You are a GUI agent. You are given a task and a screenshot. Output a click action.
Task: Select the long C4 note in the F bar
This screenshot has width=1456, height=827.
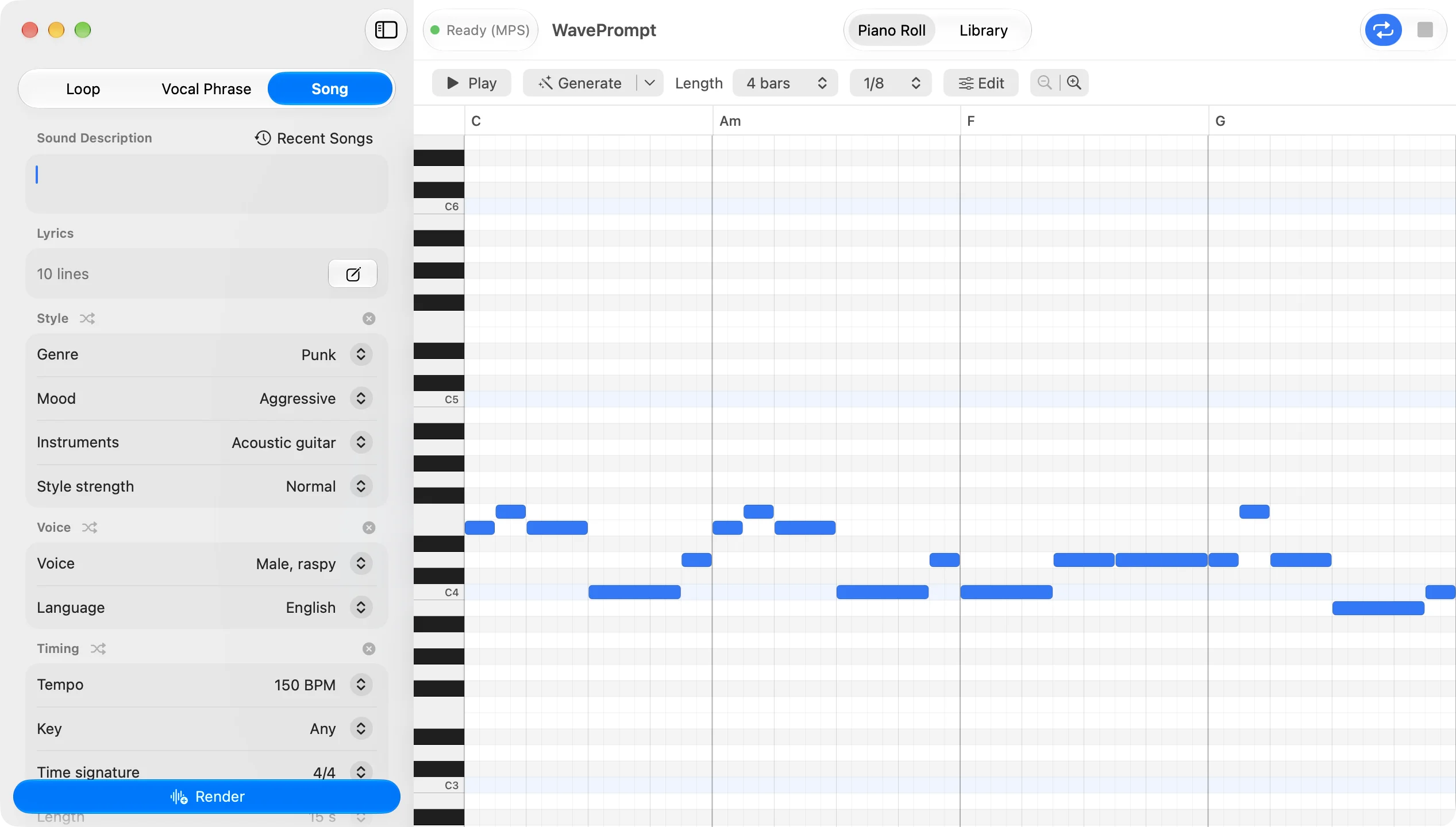[x=1007, y=592]
